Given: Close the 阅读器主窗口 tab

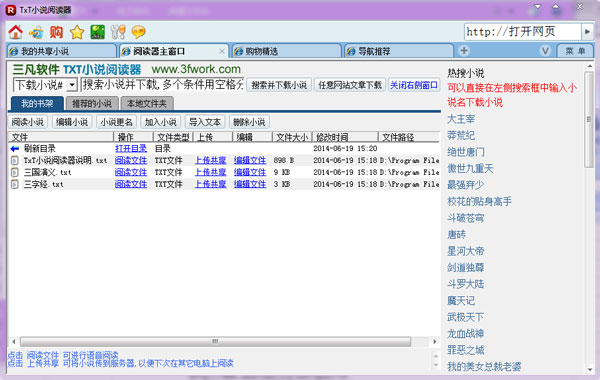Looking at the screenshot, I should (x=222, y=51).
